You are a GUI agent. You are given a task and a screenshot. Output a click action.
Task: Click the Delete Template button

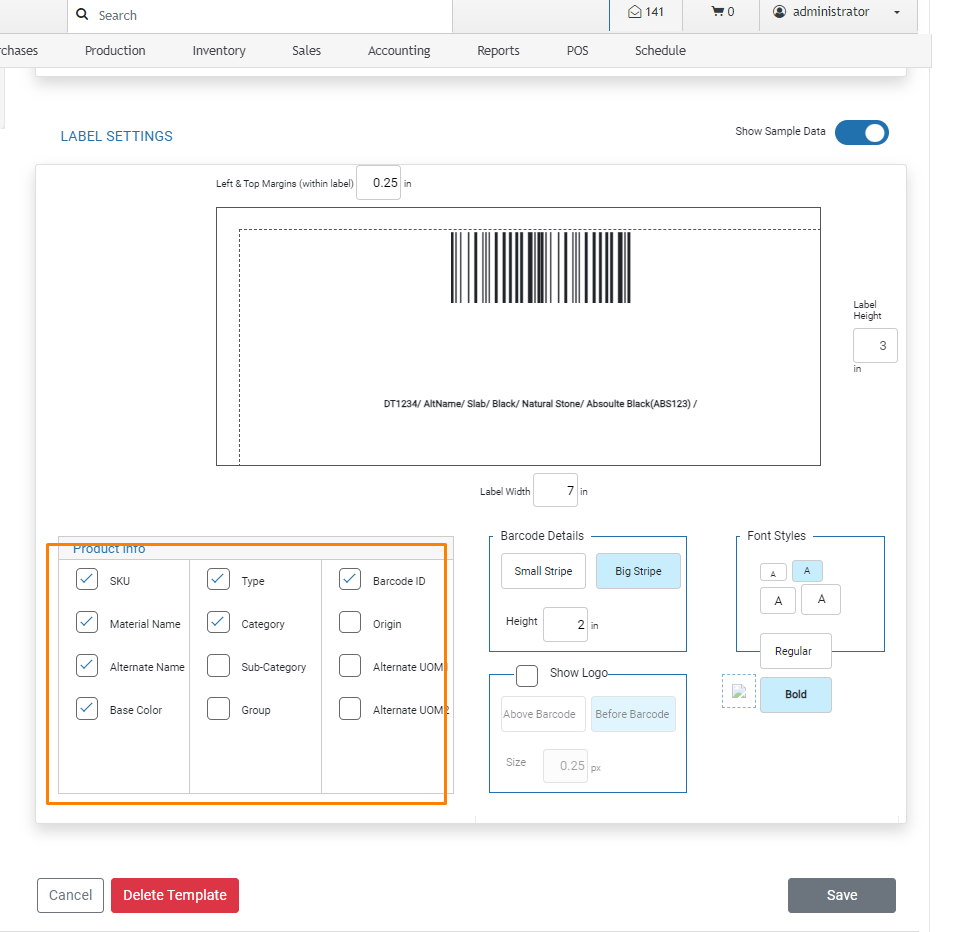click(175, 895)
